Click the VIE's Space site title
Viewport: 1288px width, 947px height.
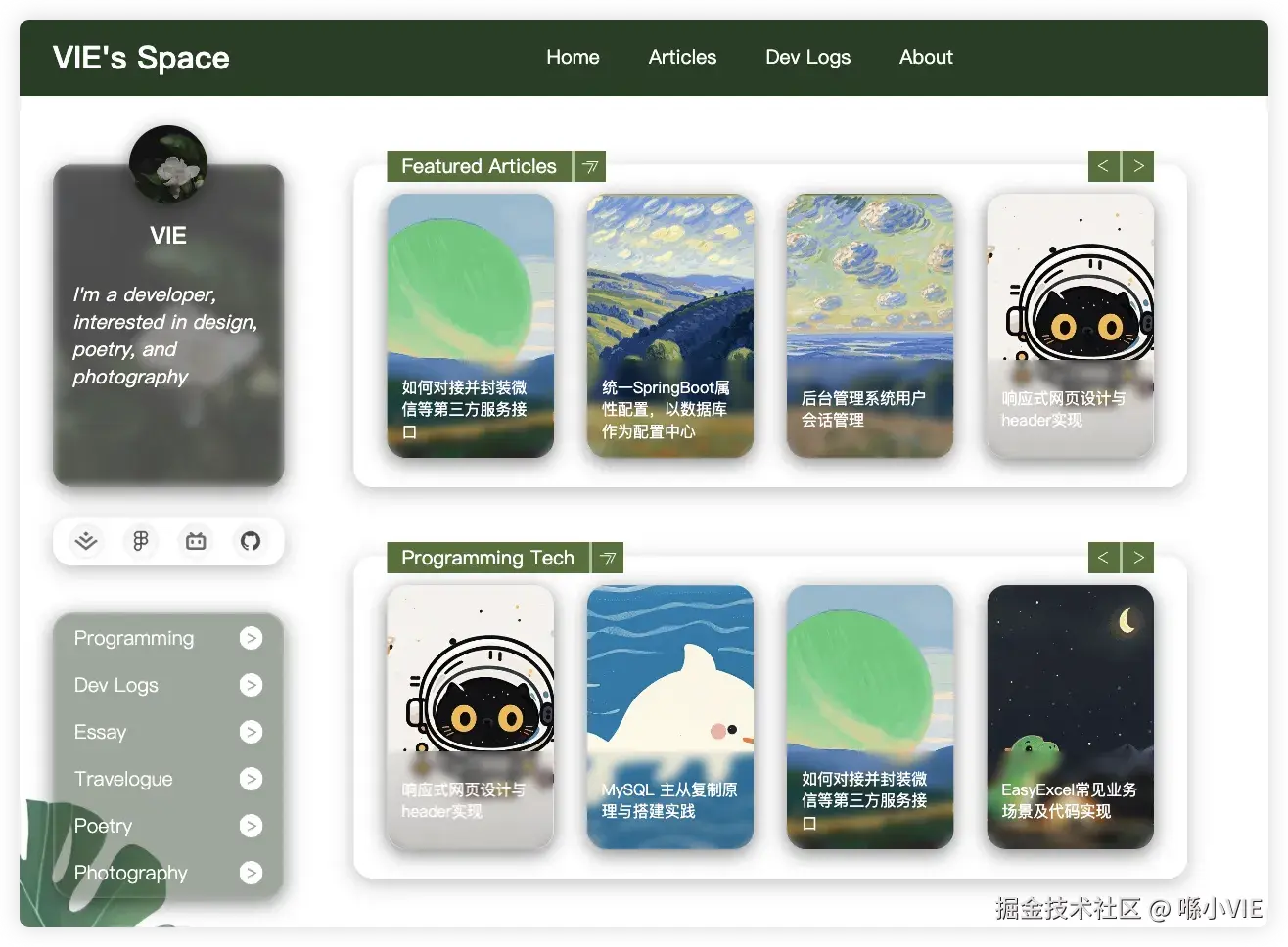[141, 58]
